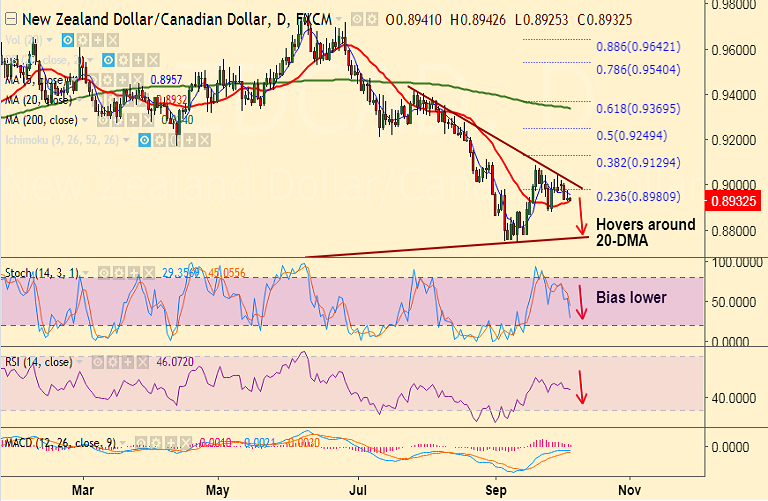The height and width of the screenshot is (501, 768).
Task: Toggle the Vol (20) indicator visibility eye
Action: pyautogui.click(x=68, y=40)
